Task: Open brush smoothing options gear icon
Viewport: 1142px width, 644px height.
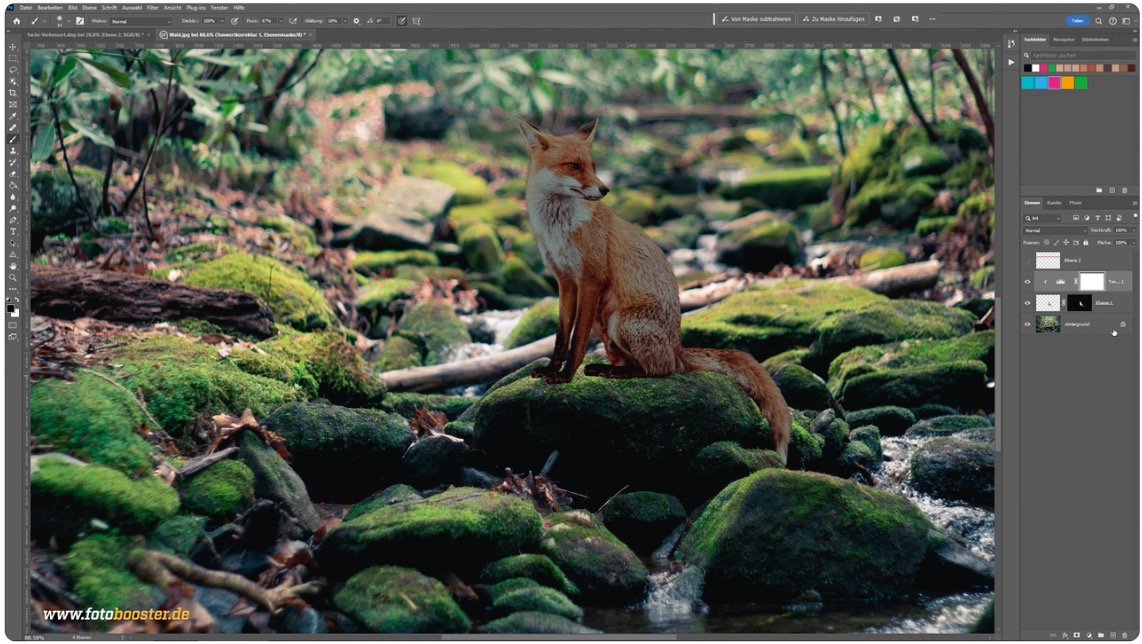Action: (356, 20)
